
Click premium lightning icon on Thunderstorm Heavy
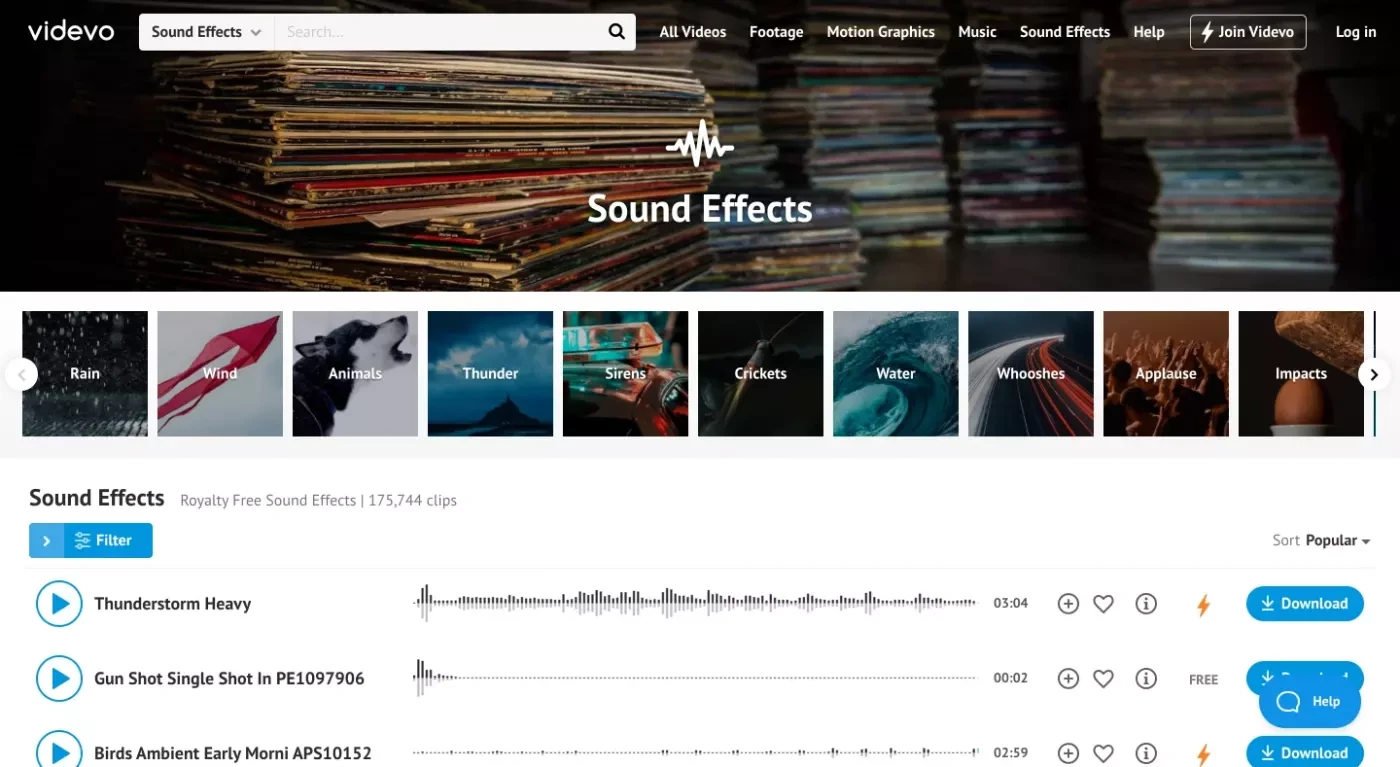pyautogui.click(x=1204, y=605)
